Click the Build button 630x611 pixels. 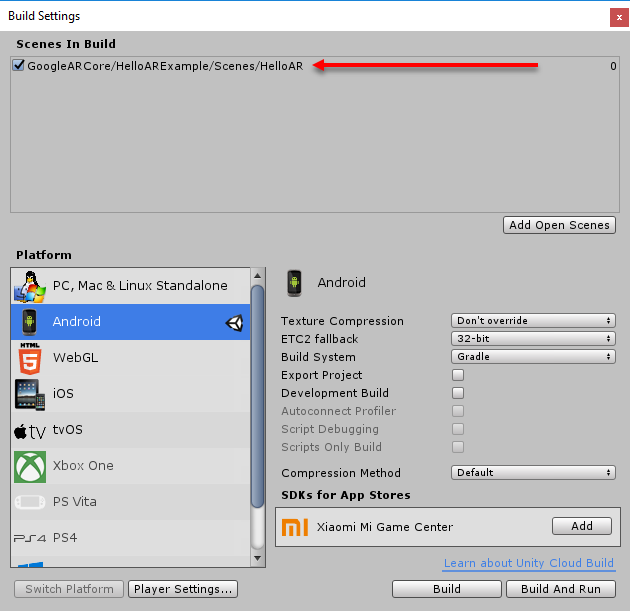click(447, 589)
